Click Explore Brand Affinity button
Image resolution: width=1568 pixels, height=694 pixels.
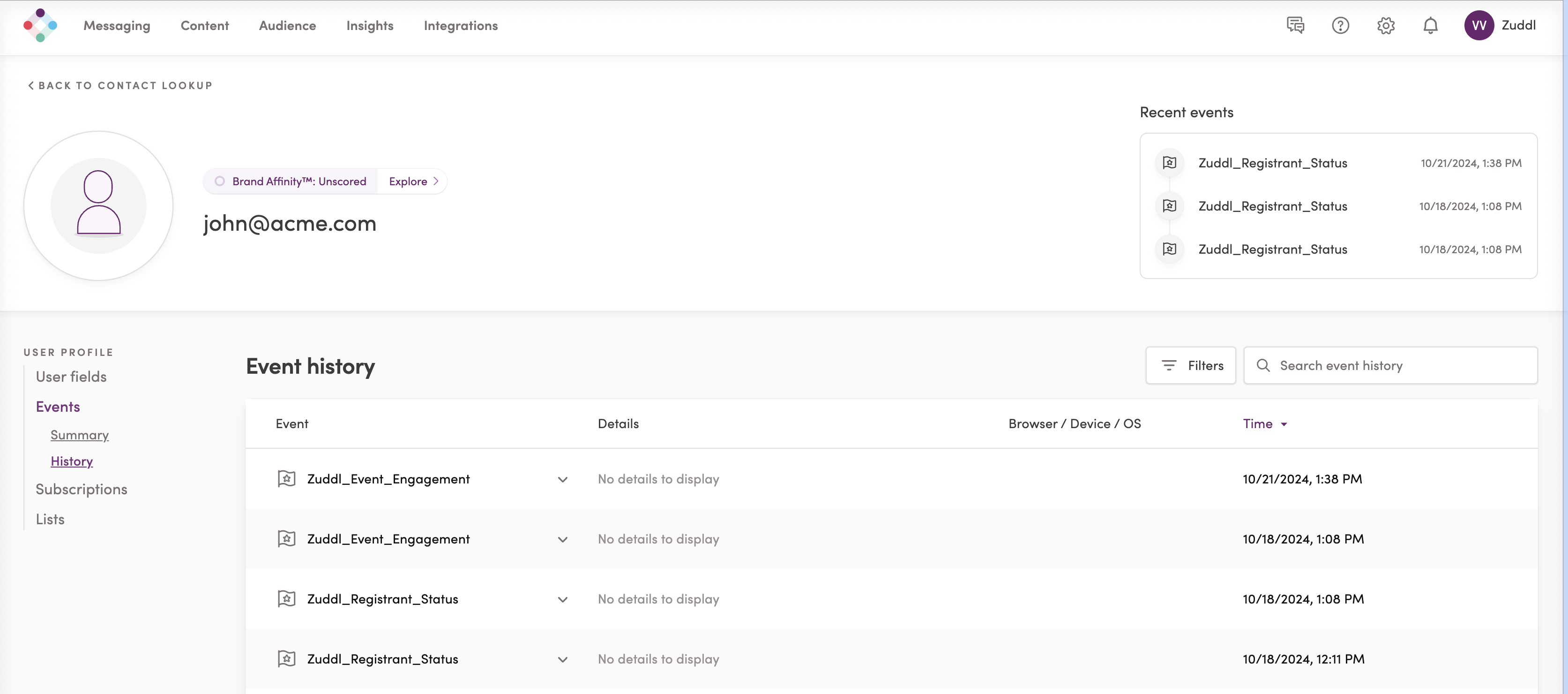pyautogui.click(x=413, y=181)
